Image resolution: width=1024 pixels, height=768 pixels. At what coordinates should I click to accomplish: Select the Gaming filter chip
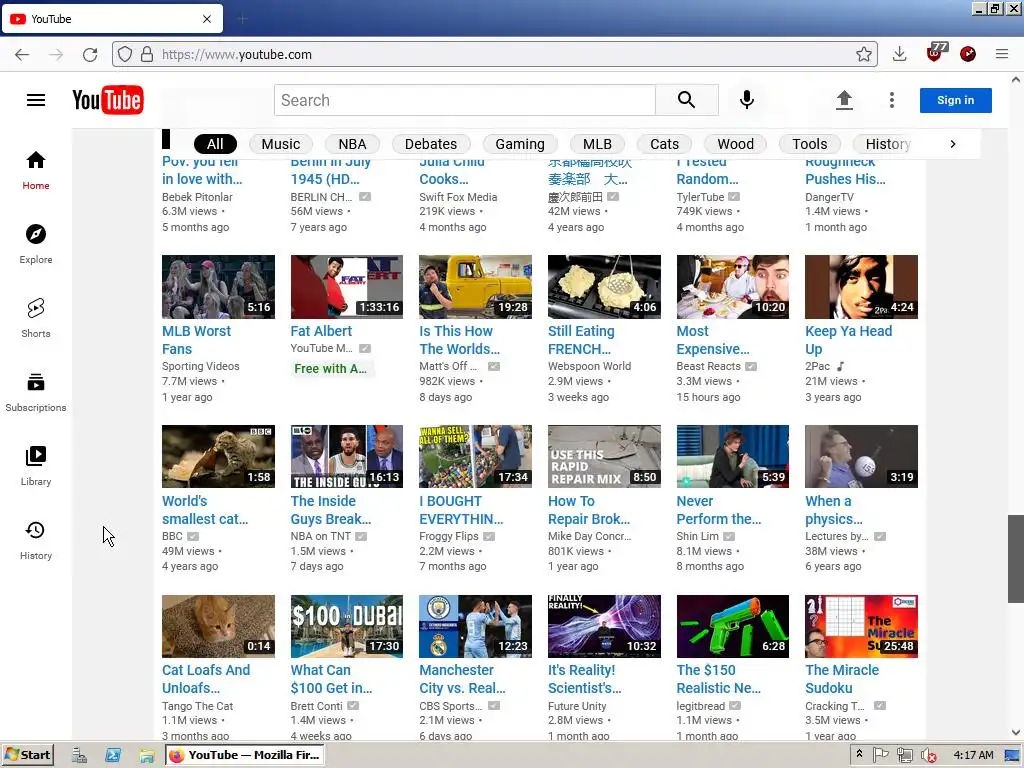tap(520, 144)
